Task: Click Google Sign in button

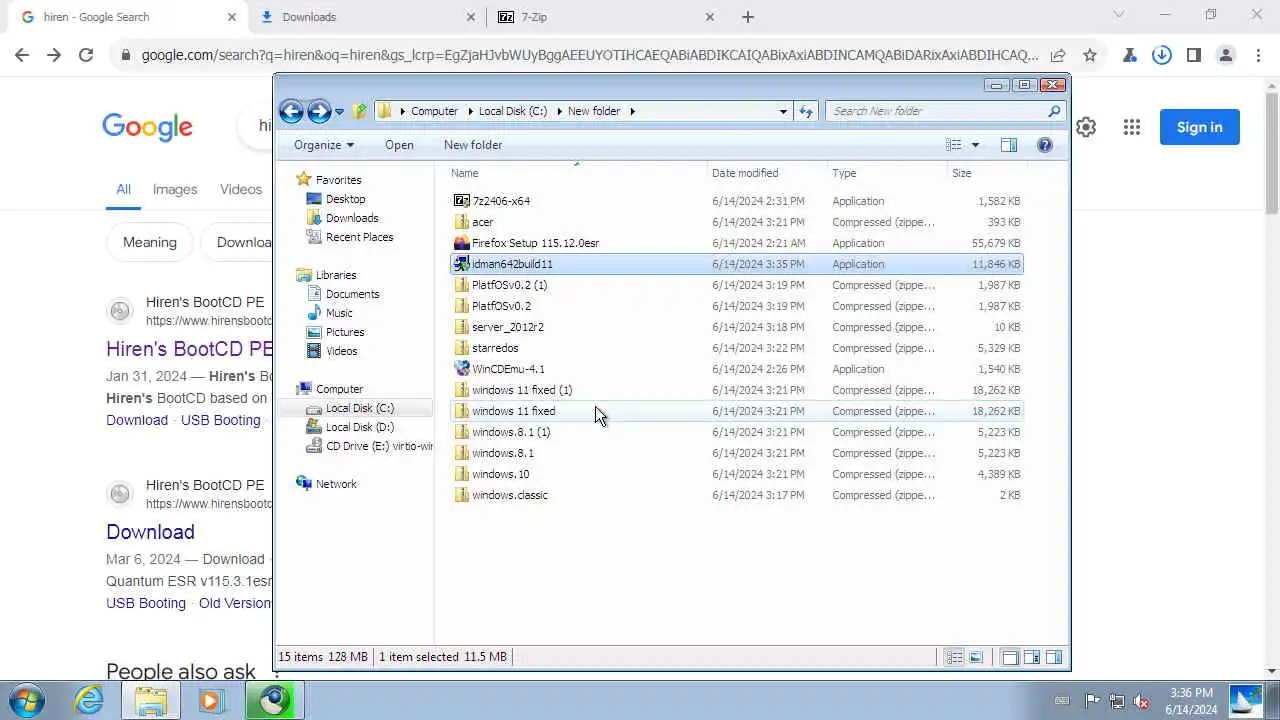Action: coord(1199,127)
